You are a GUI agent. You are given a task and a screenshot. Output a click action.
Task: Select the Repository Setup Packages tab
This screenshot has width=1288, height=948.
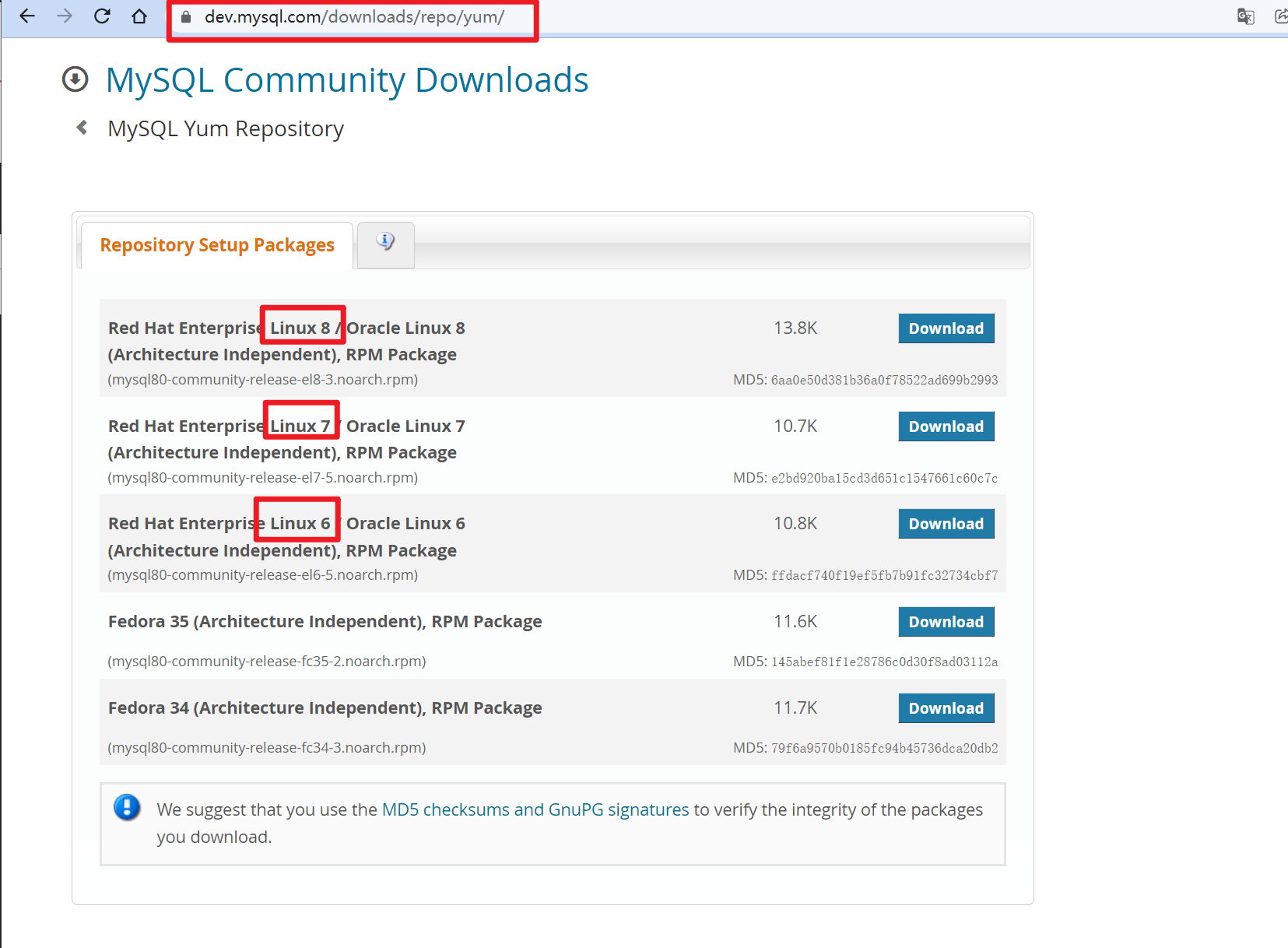coord(217,245)
